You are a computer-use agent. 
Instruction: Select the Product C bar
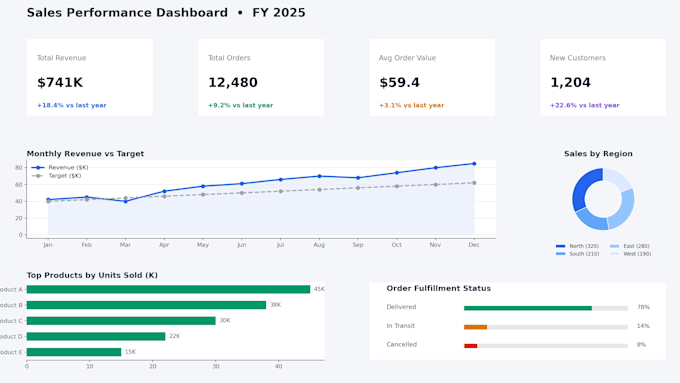pos(121,321)
